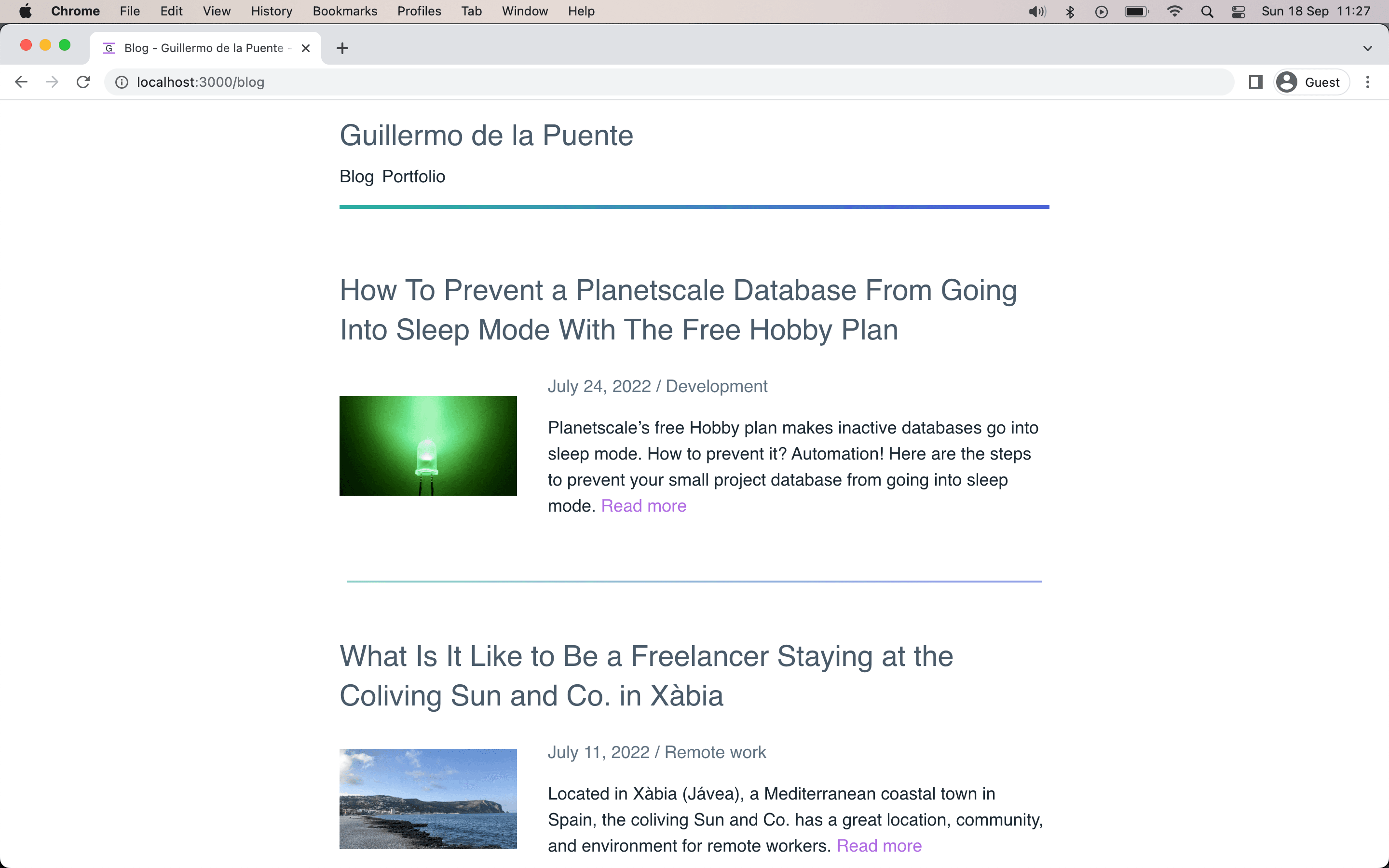This screenshot has height=868, width=1389.
Task: Open the side panel icon
Action: [1256, 81]
